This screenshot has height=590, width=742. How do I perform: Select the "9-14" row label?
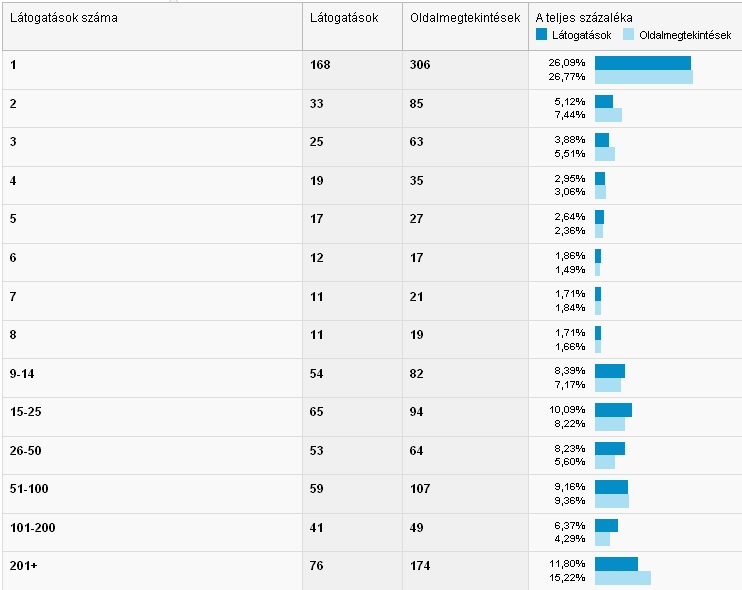22,373
